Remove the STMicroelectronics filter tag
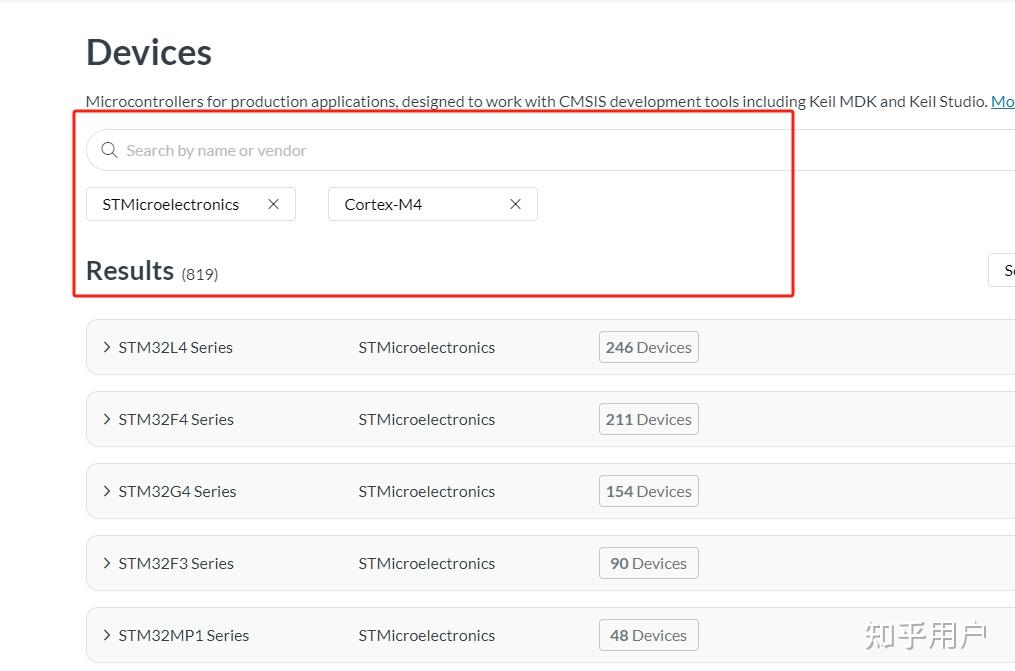This screenshot has height=671, width=1015. [x=273, y=204]
